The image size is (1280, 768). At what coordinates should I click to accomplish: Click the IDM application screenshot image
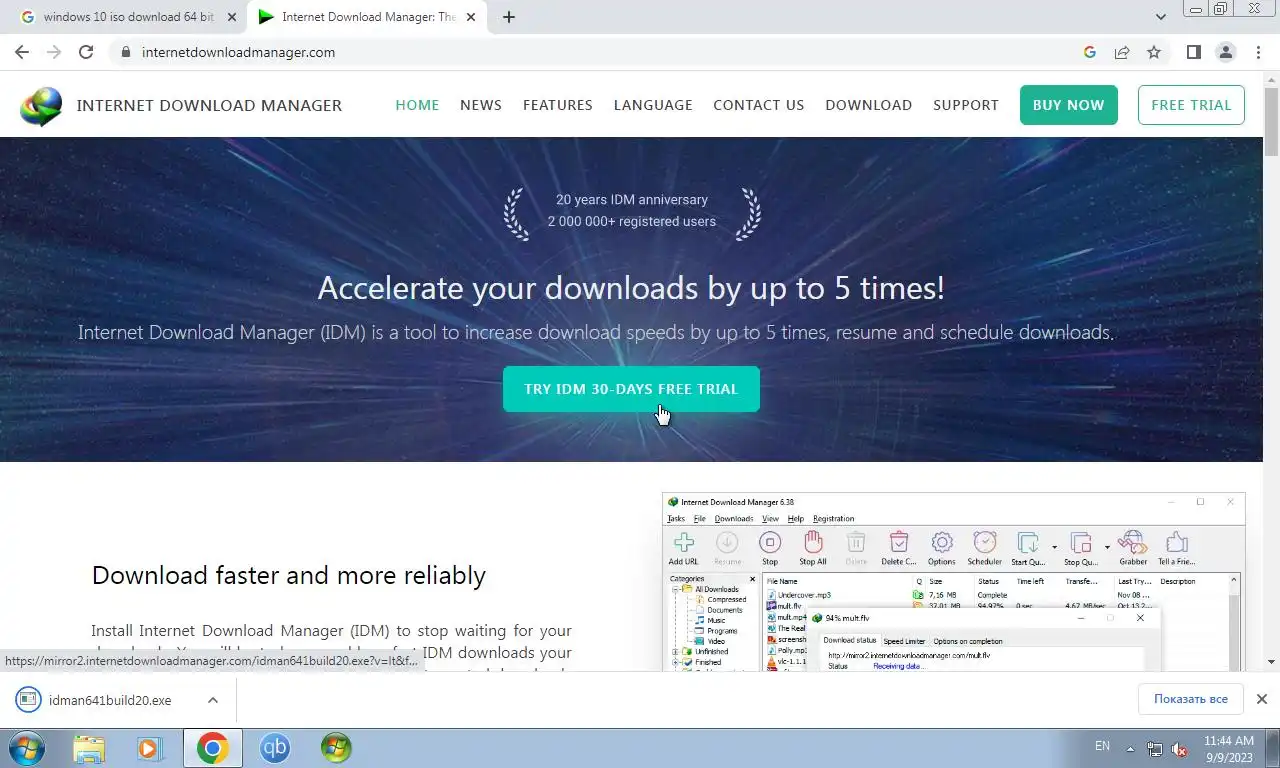pyautogui.click(x=953, y=581)
